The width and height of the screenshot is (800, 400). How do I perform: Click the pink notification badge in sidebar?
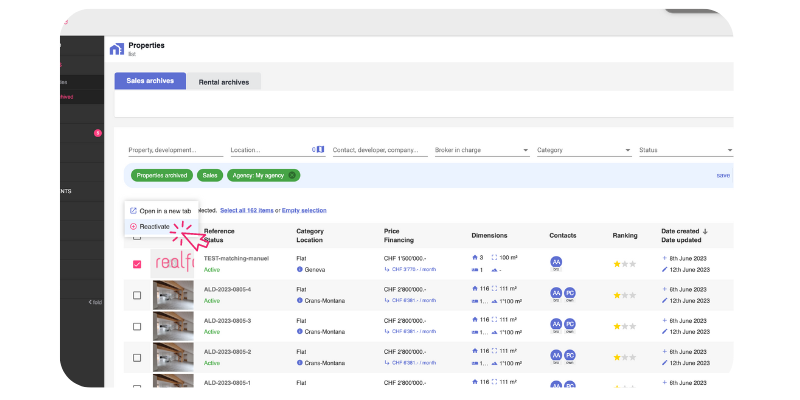pyautogui.click(x=98, y=133)
